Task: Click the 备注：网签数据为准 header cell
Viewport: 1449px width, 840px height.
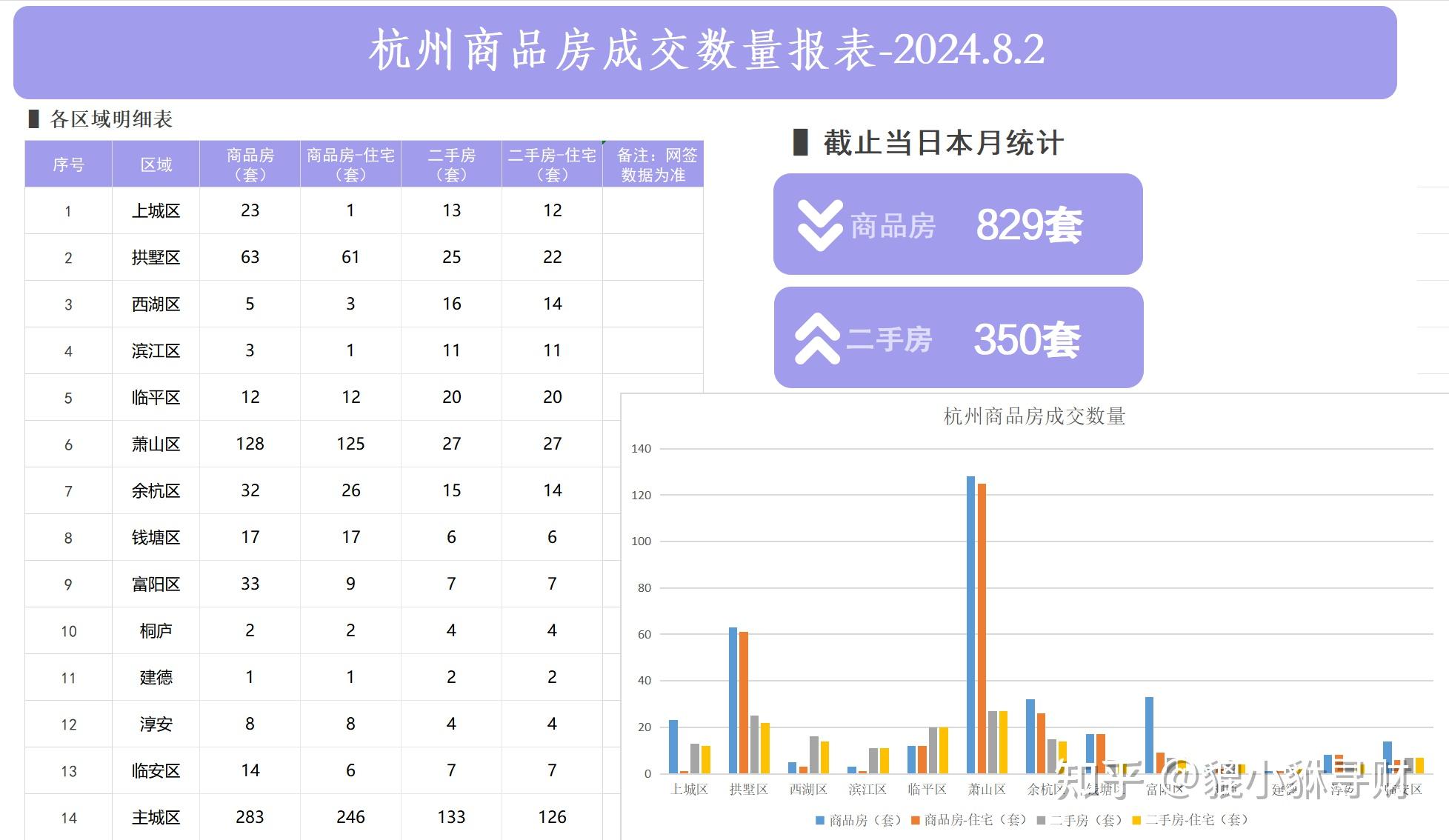Action: (x=653, y=164)
